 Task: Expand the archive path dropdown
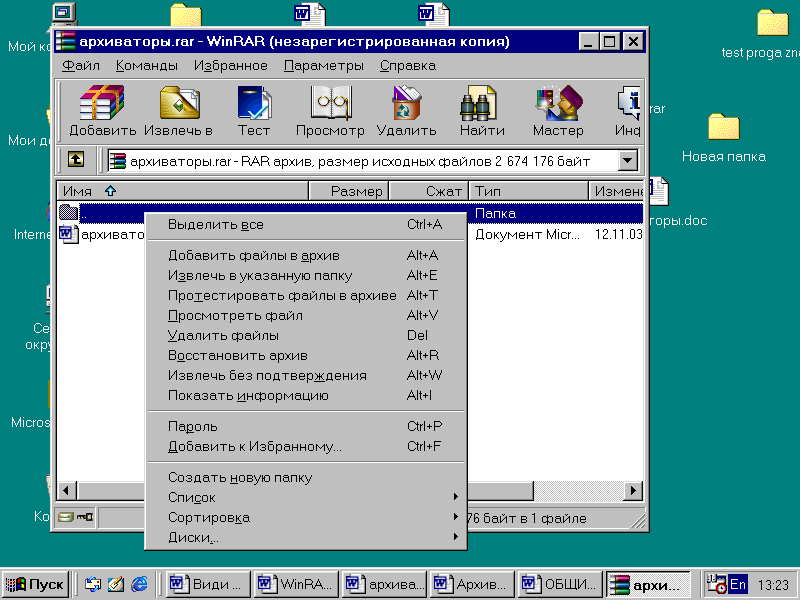pos(628,161)
